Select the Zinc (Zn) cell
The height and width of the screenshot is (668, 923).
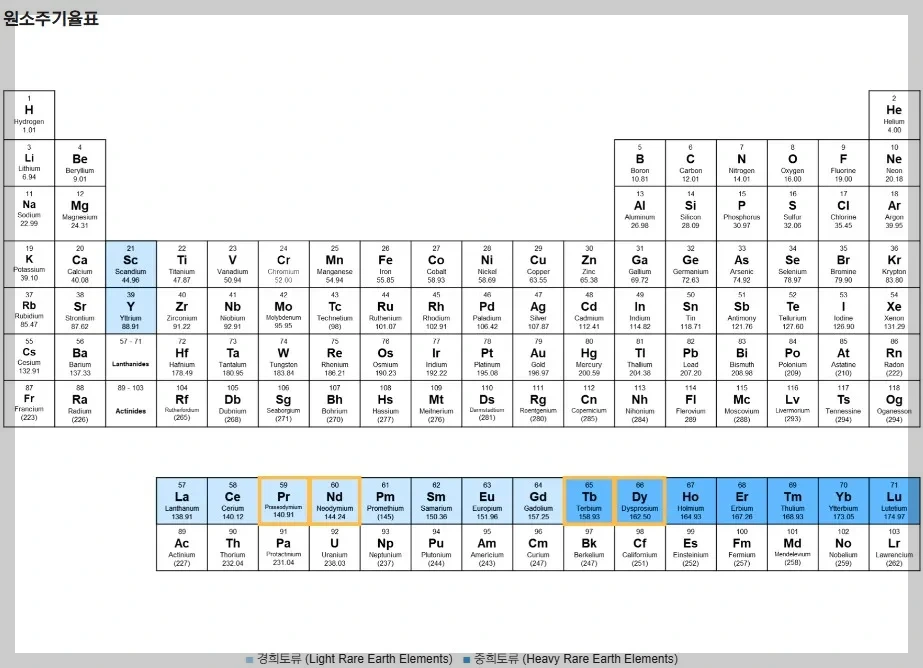pos(589,264)
